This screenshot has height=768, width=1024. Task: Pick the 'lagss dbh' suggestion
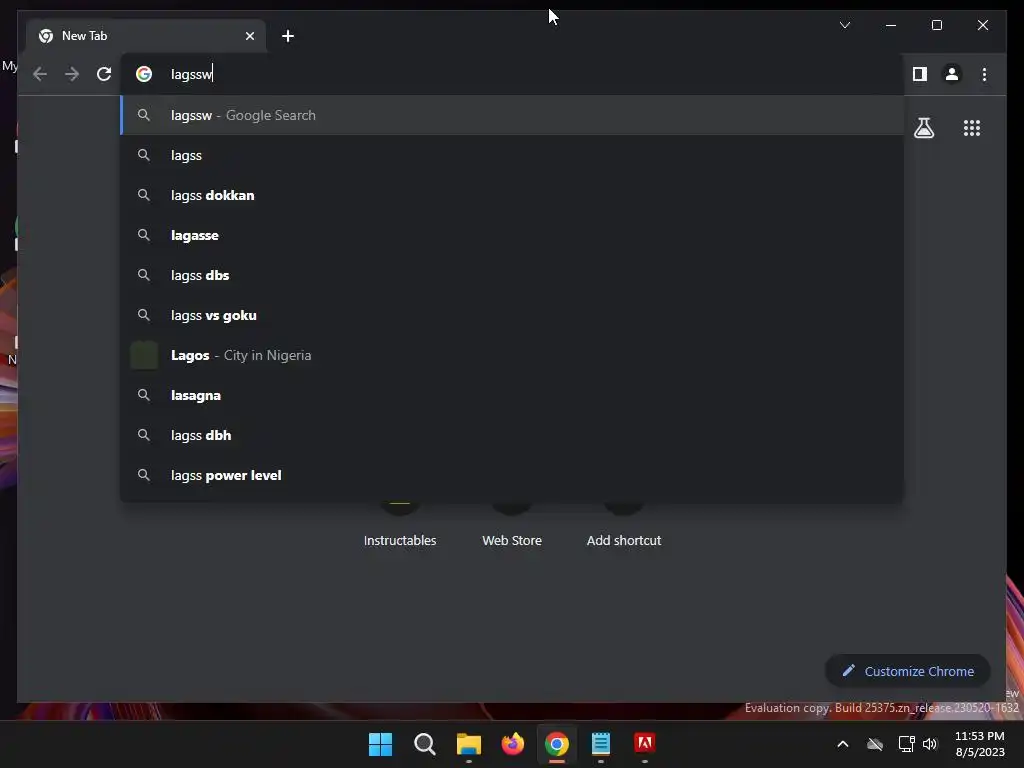(512, 436)
